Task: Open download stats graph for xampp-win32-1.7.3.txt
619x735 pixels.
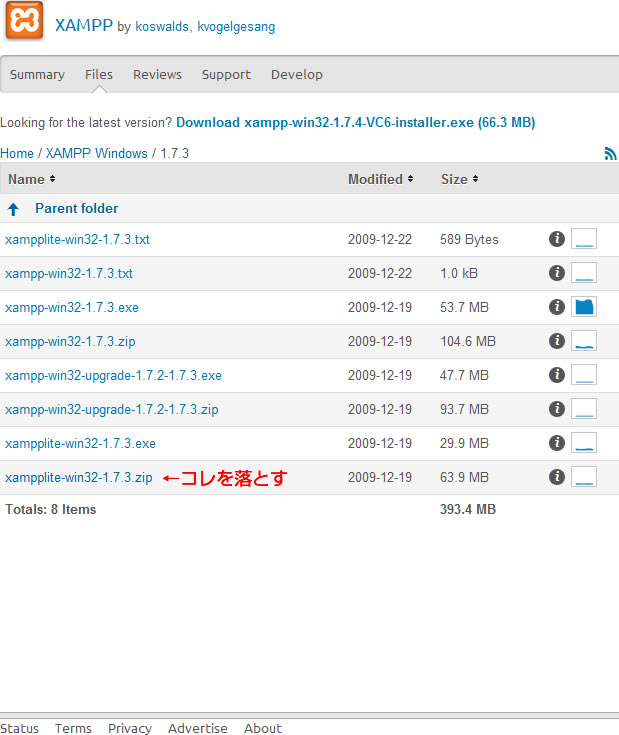Action: point(584,273)
